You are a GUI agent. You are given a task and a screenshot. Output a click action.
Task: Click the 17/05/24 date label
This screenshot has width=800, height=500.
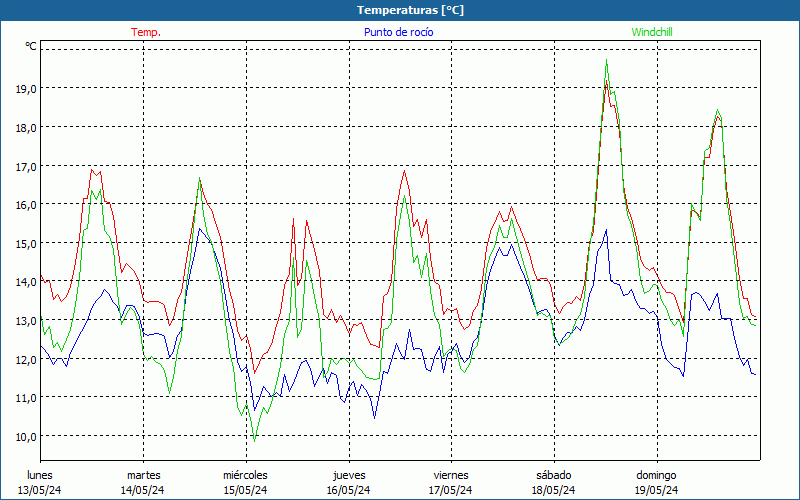coord(451,490)
